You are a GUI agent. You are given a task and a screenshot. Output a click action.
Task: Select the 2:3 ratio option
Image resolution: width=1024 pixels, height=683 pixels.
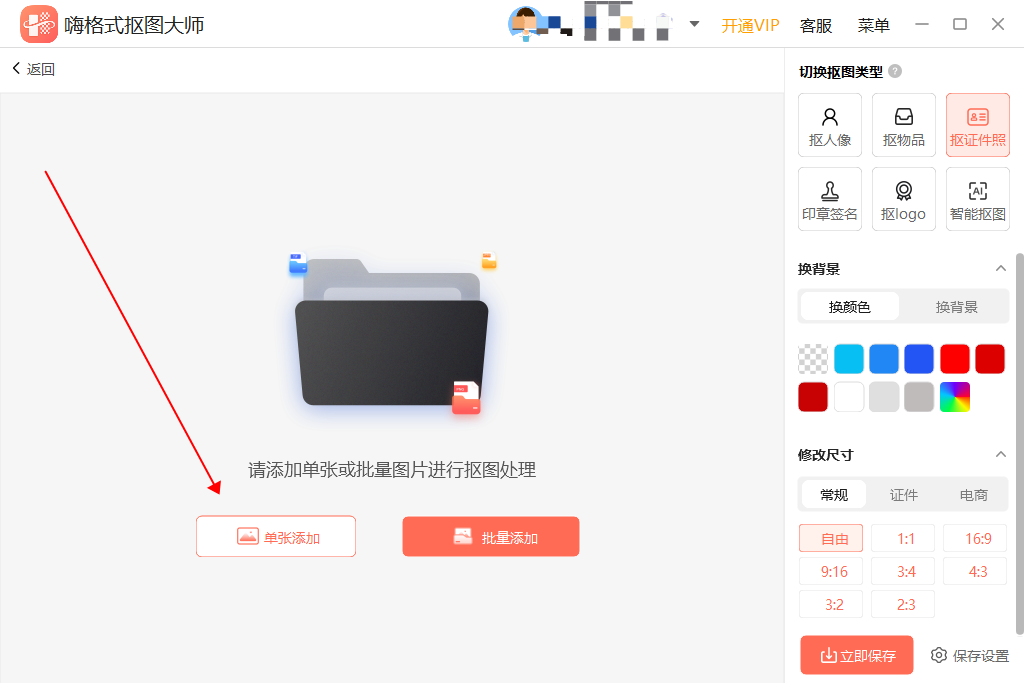(x=903, y=604)
